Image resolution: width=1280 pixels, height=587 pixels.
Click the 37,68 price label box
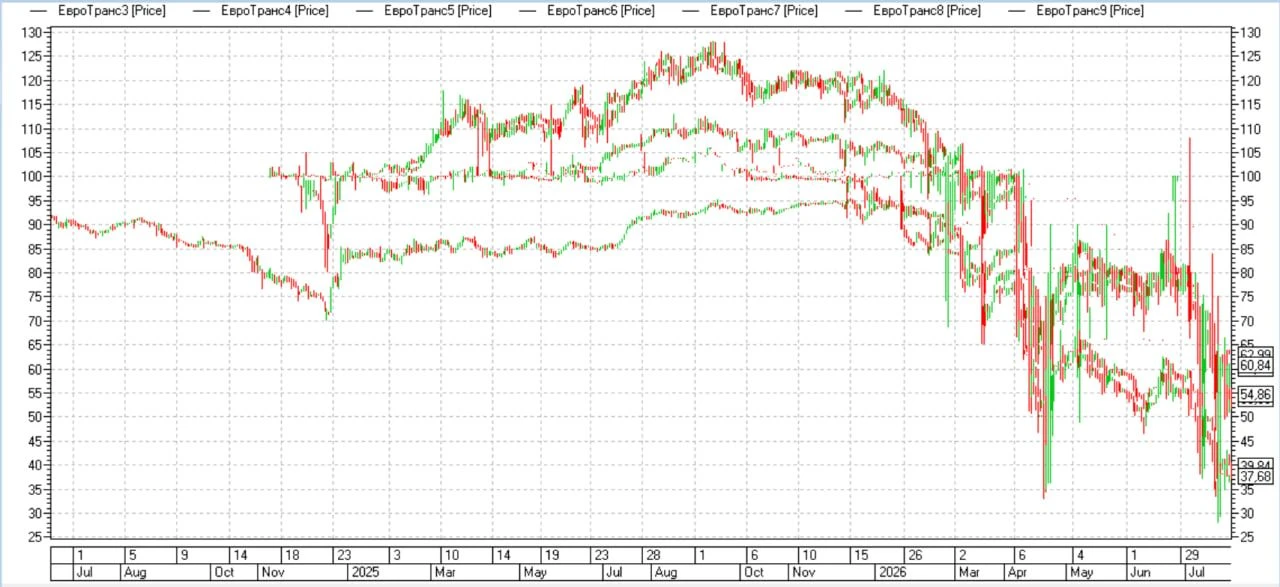coord(1255,477)
